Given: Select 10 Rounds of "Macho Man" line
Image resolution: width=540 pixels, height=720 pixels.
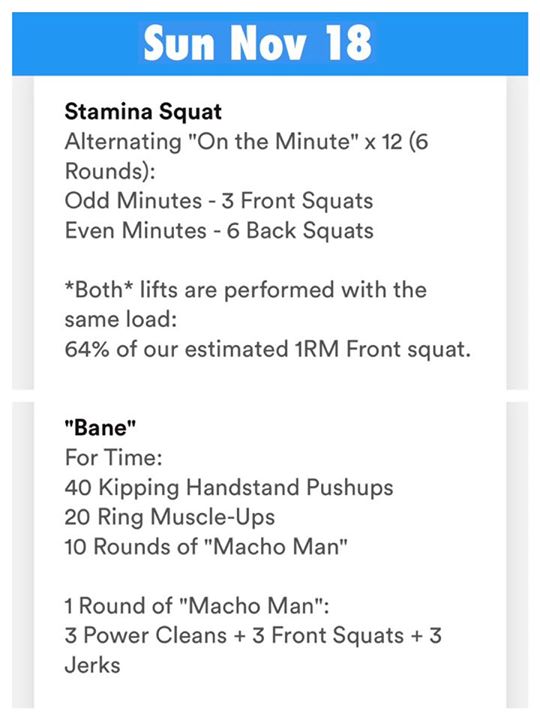Looking at the screenshot, I should 206,547.
